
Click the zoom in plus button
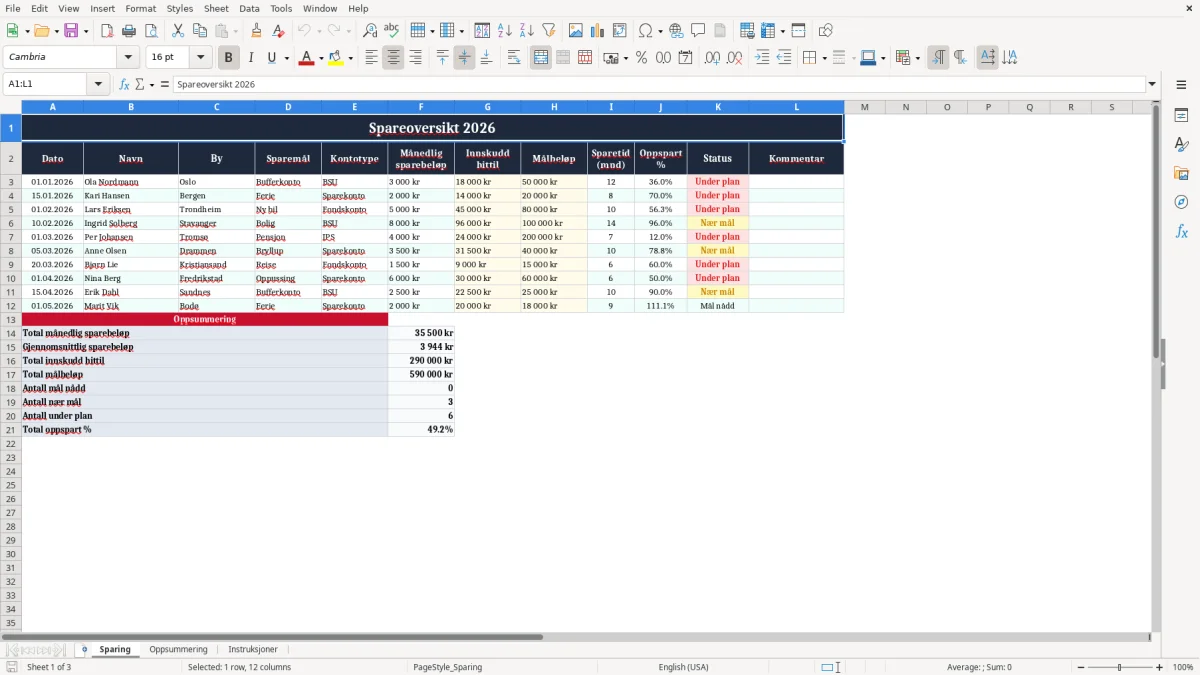point(1159,667)
